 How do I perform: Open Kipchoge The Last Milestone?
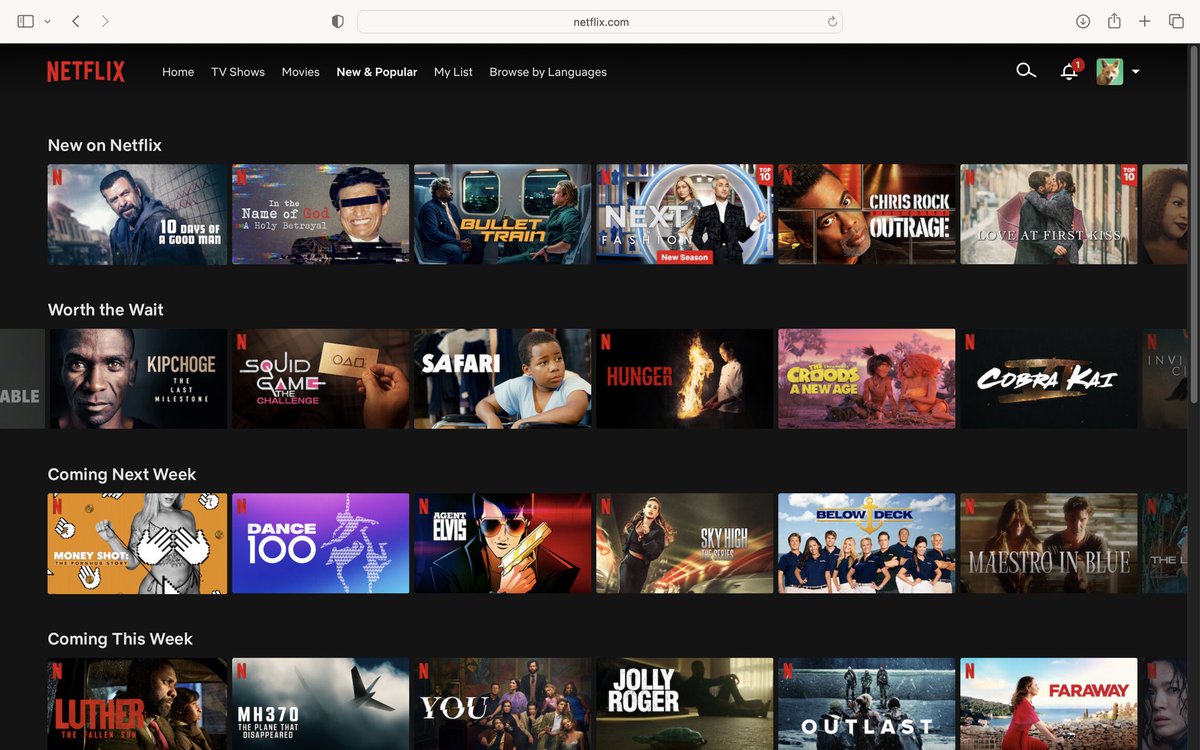pyautogui.click(x=137, y=379)
